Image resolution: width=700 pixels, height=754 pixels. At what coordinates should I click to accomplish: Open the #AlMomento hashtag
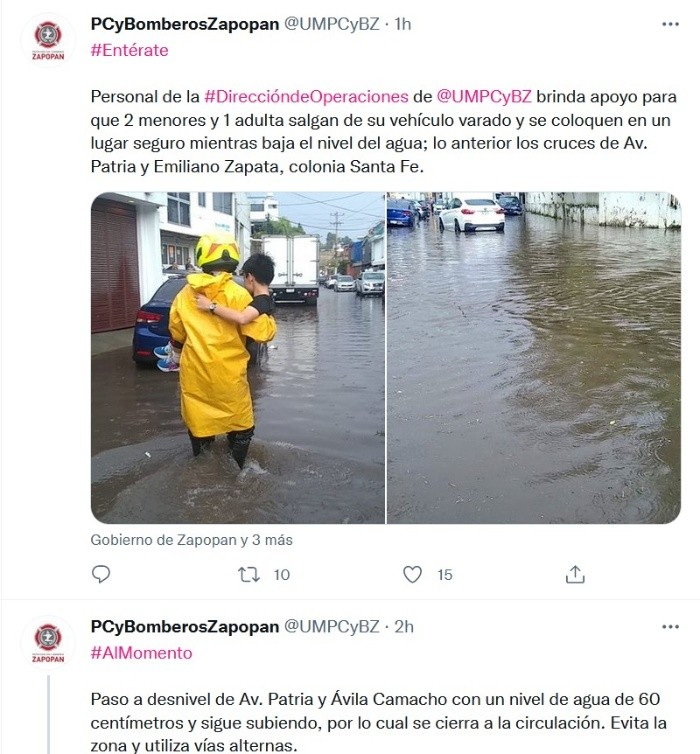[141, 653]
